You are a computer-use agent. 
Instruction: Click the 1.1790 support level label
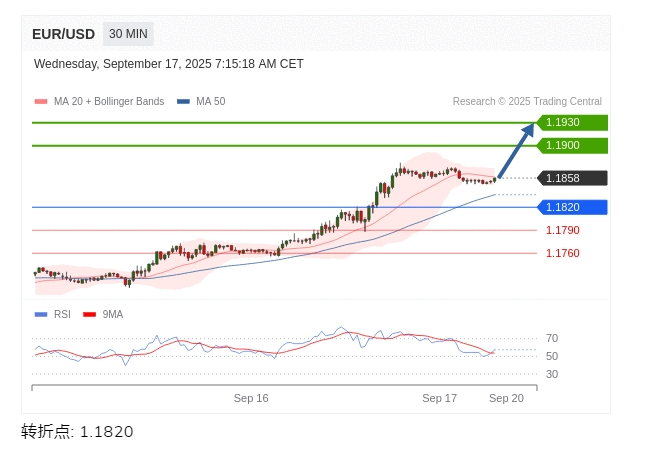click(x=563, y=230)
